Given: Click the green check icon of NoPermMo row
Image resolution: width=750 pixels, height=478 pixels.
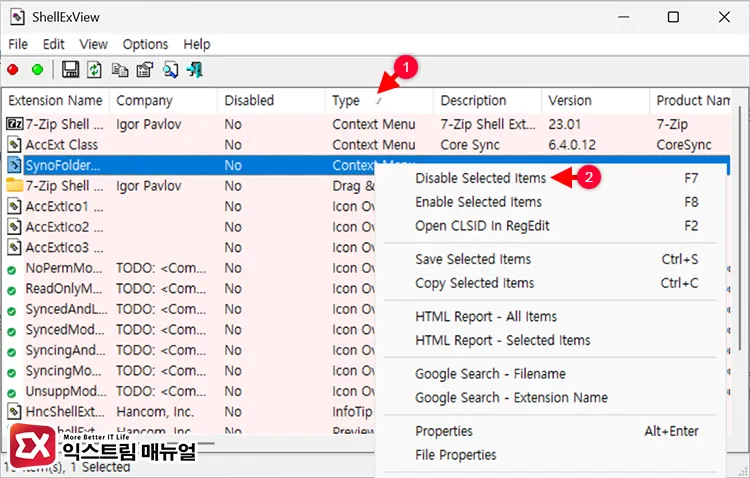Looking at the screenshot, I should pyautogui.click(x=11, y=270).
